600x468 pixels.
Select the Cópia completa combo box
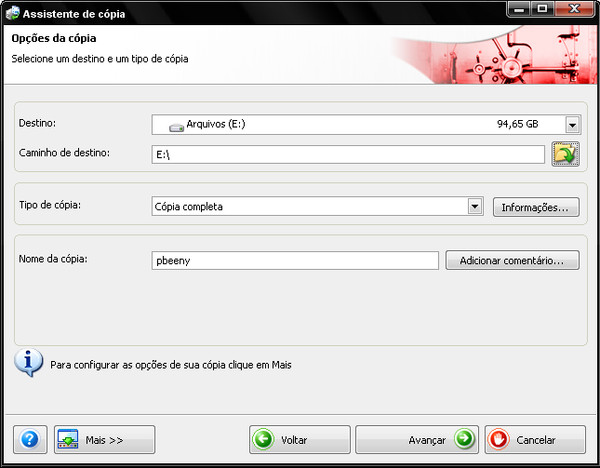(x=317, y=207)
